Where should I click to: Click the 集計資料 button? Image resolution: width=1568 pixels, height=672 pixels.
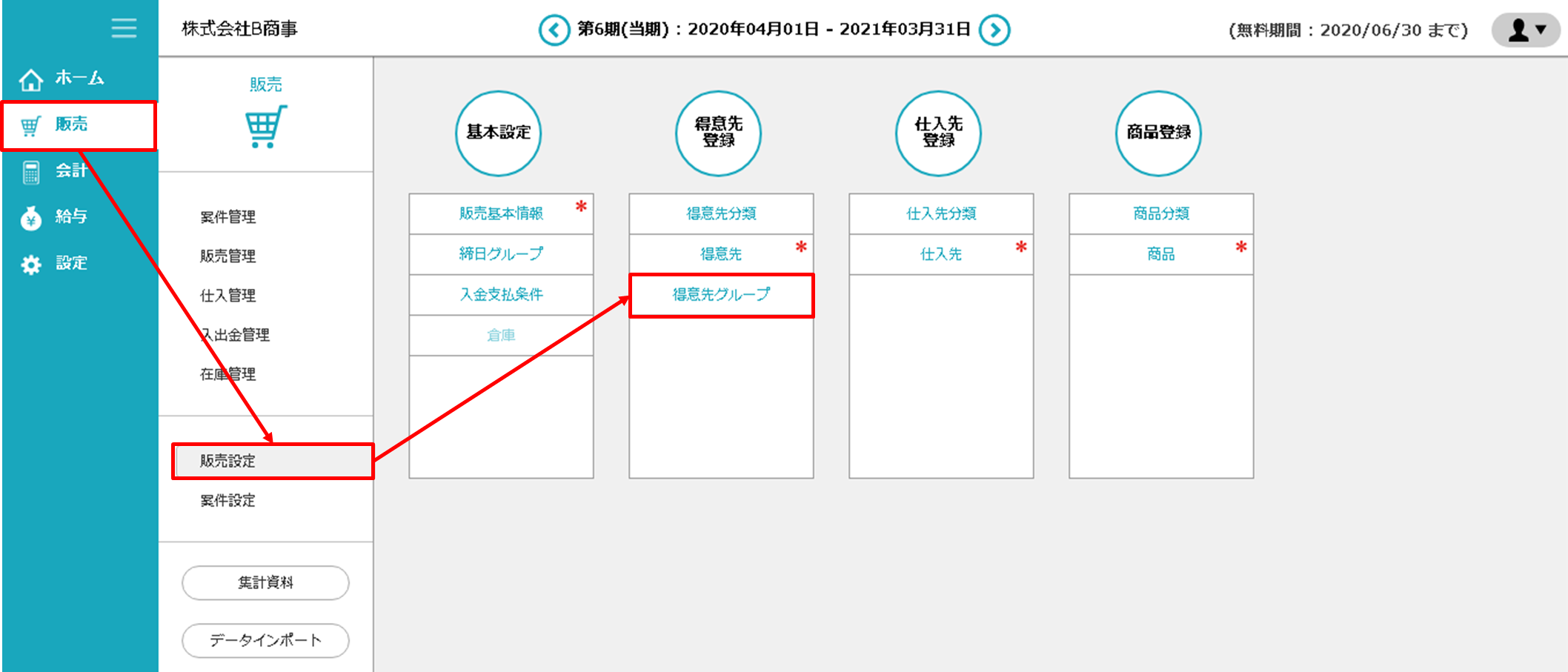(265, 583)
